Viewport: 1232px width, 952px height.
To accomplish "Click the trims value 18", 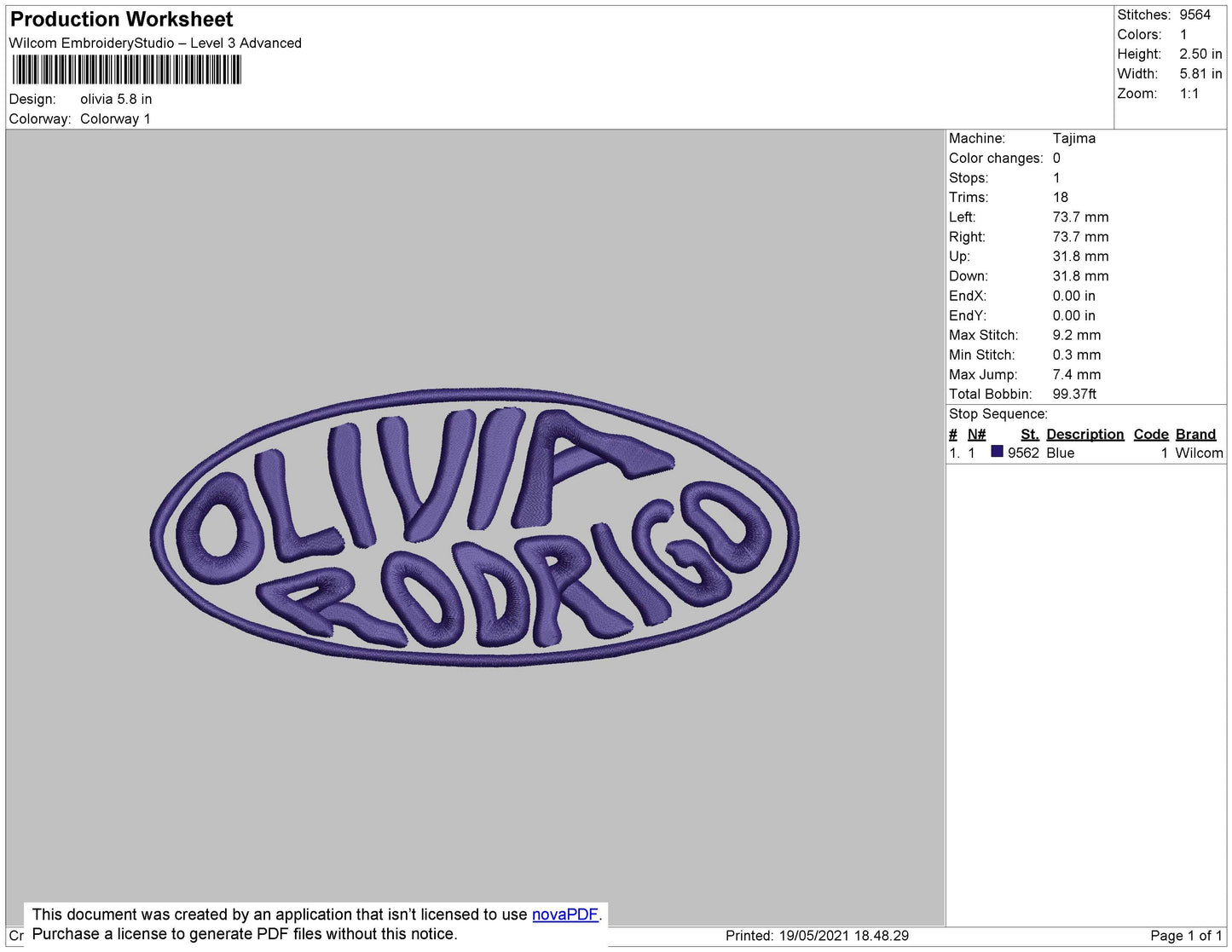I will (1061, 197).
